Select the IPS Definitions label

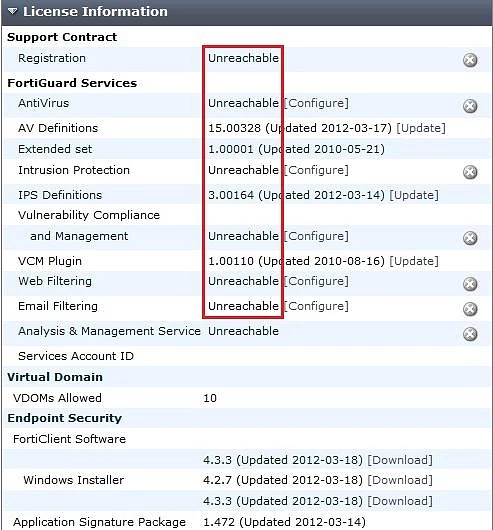(60, 195)
